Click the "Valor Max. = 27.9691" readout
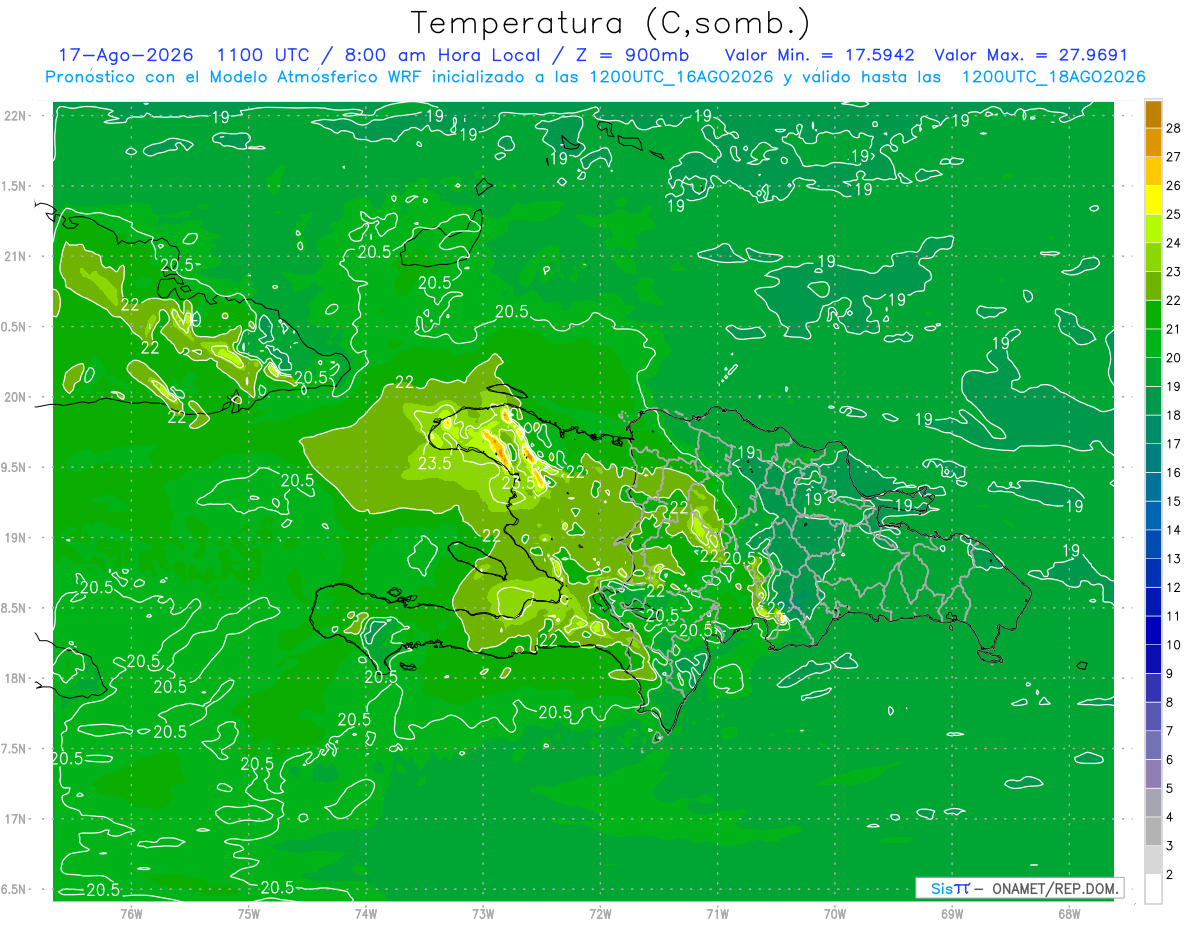 pos(1031,55)
